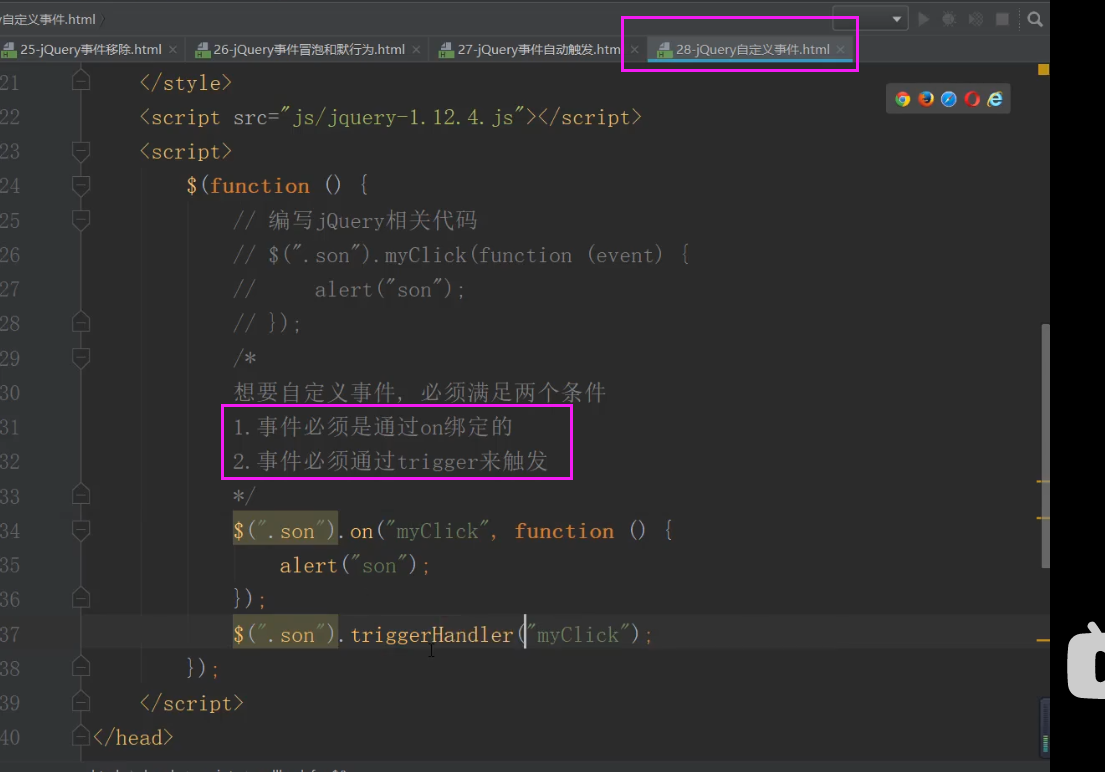Collapse the /* block comment fold
Viewport: 1105px width, 772px height.
click(x=81, y=357)
